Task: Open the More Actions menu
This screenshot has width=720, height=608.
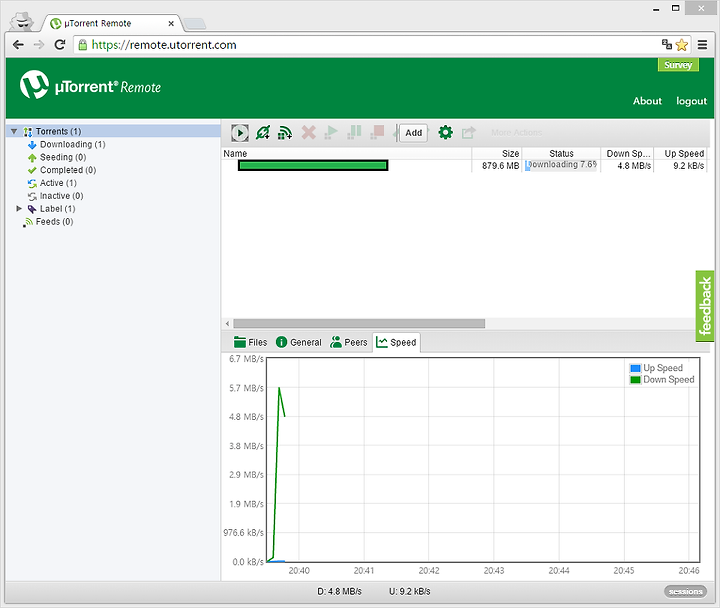Action: (516, 133)
